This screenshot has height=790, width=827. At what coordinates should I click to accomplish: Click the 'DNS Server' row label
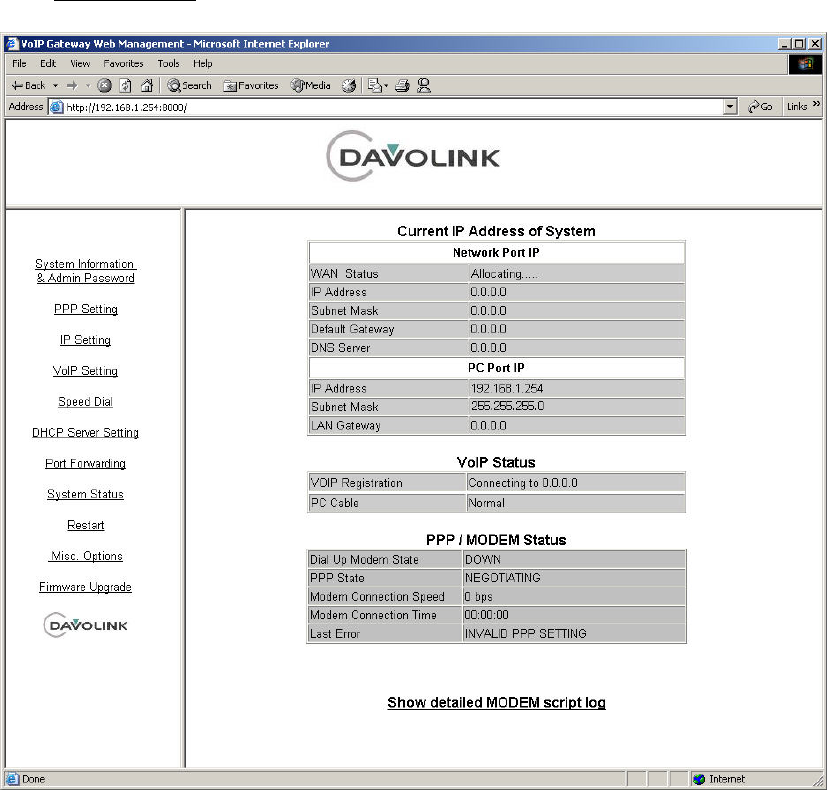pyautogui.click(x=340, y=348)
